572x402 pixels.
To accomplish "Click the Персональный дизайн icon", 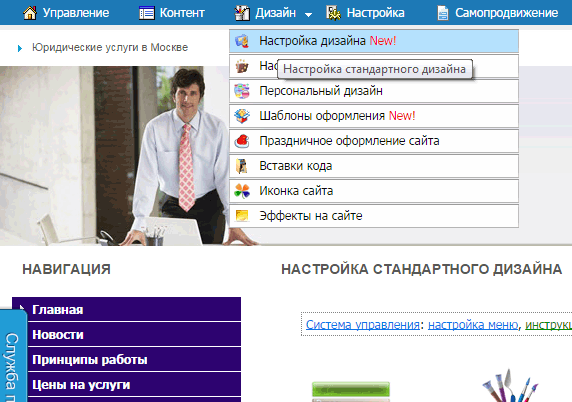I will click(242, 91).
